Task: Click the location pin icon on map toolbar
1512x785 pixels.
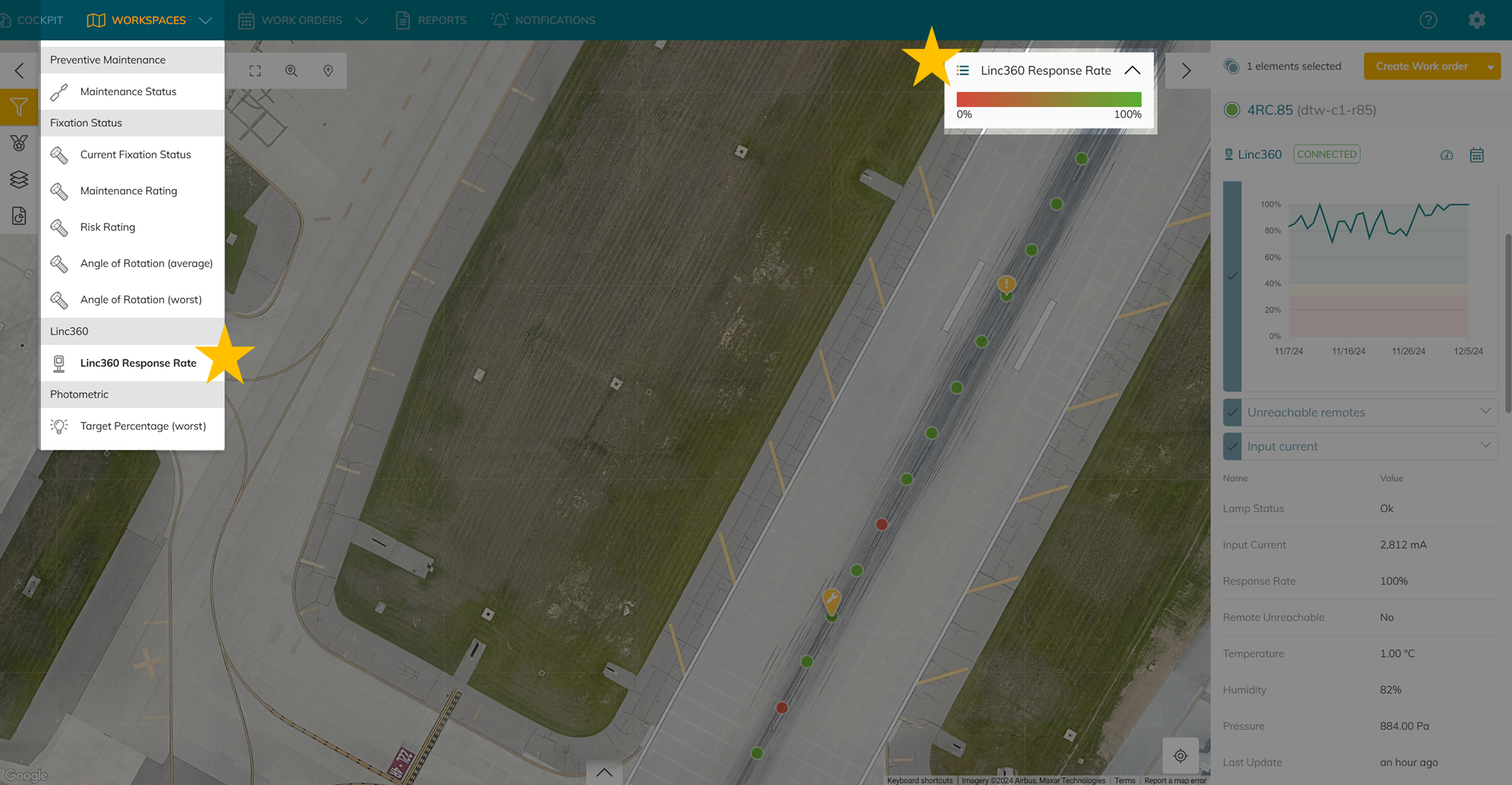Action: click(328, 71)
